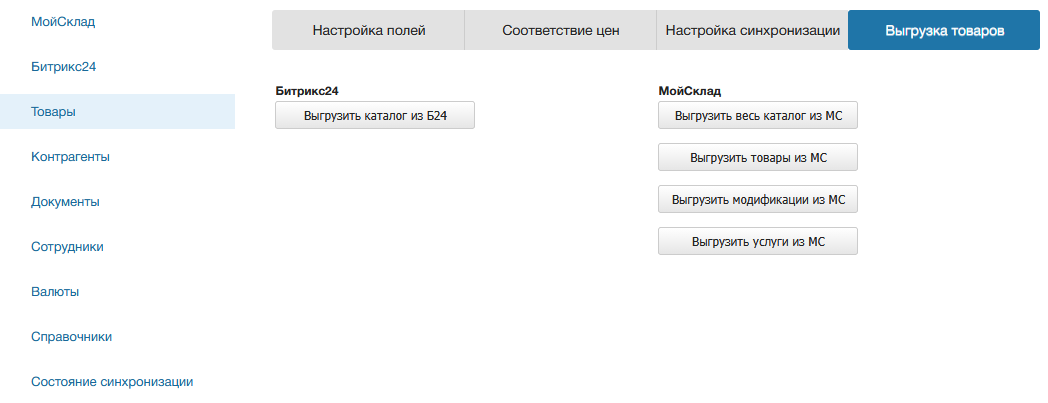Click the bold Битрикс24 column heading
The image size is (1048, 403).
307,91
